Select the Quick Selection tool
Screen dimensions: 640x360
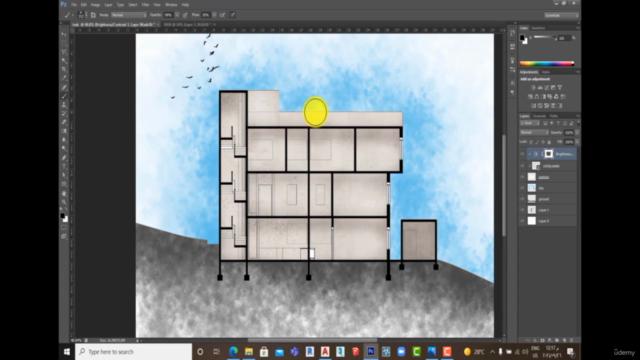64,61
